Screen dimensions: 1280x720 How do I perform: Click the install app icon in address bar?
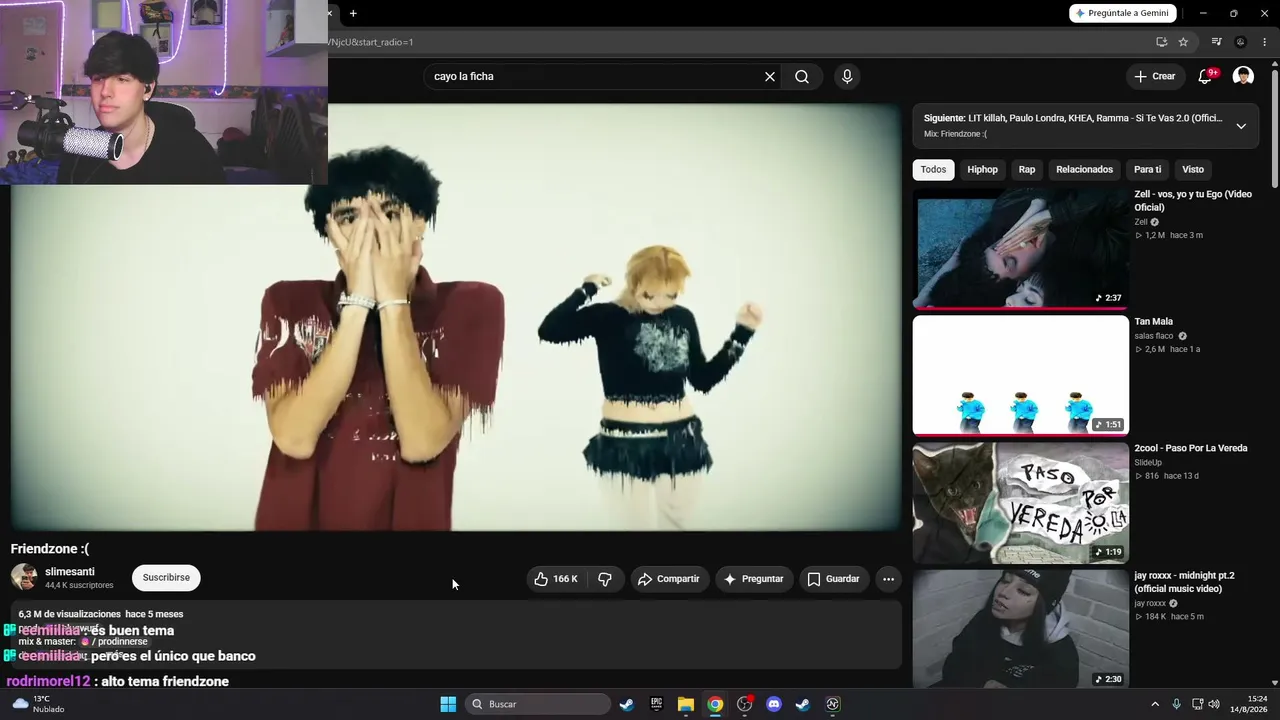pos(1161,42)
